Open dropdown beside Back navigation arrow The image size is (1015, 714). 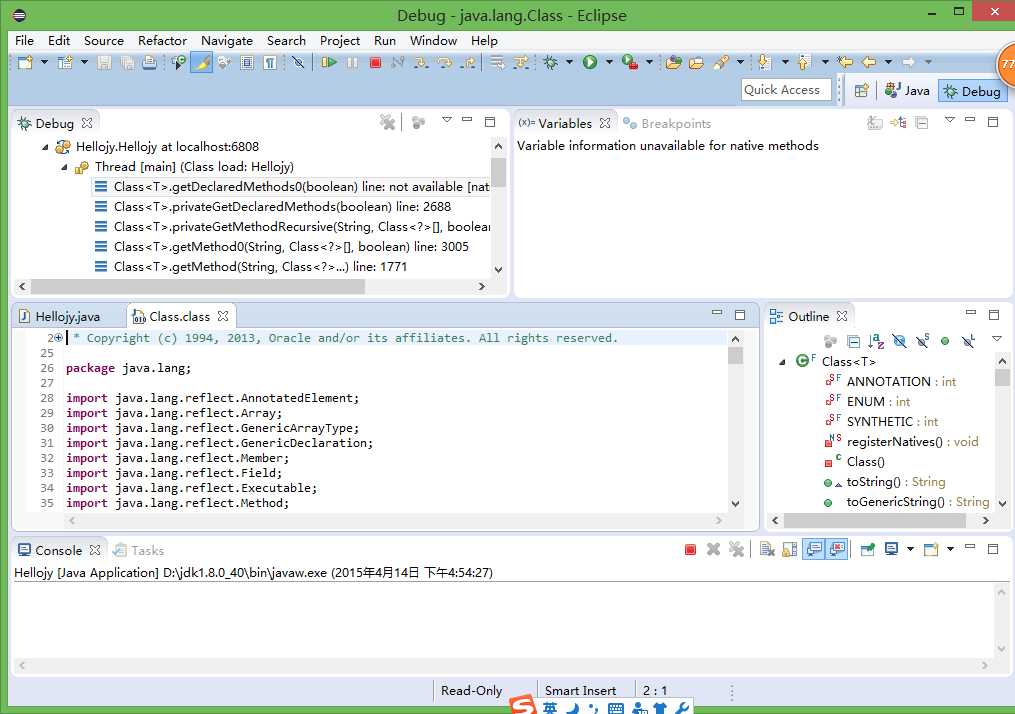pos(889,63)
